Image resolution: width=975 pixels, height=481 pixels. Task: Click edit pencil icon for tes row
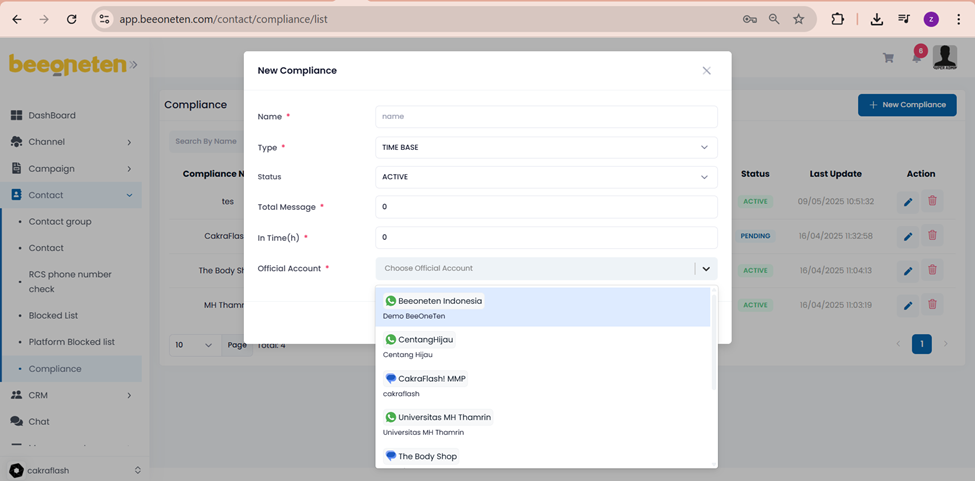908,201
